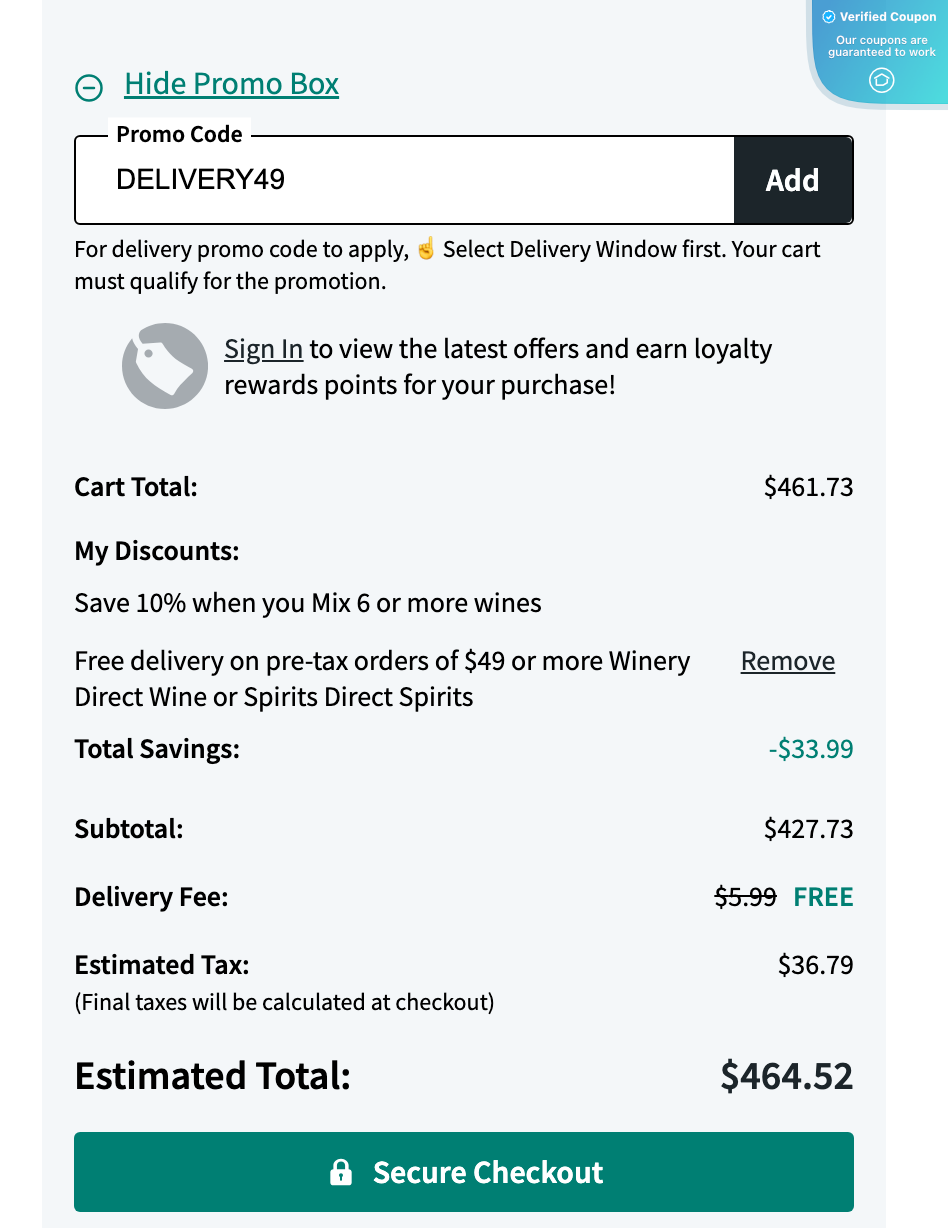Click the -$33.99 total savings amount
The width and height of the screenshot is (948, 1228).
(811, 749)
